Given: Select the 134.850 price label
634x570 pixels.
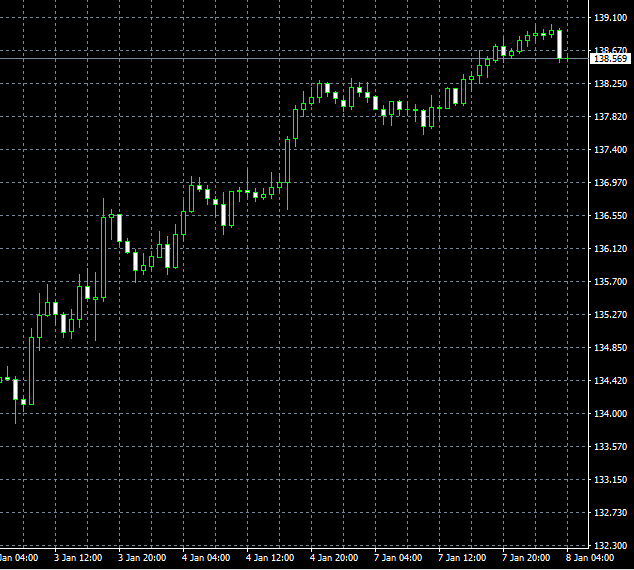Looking at the screenshot, I should pos(610,348).
